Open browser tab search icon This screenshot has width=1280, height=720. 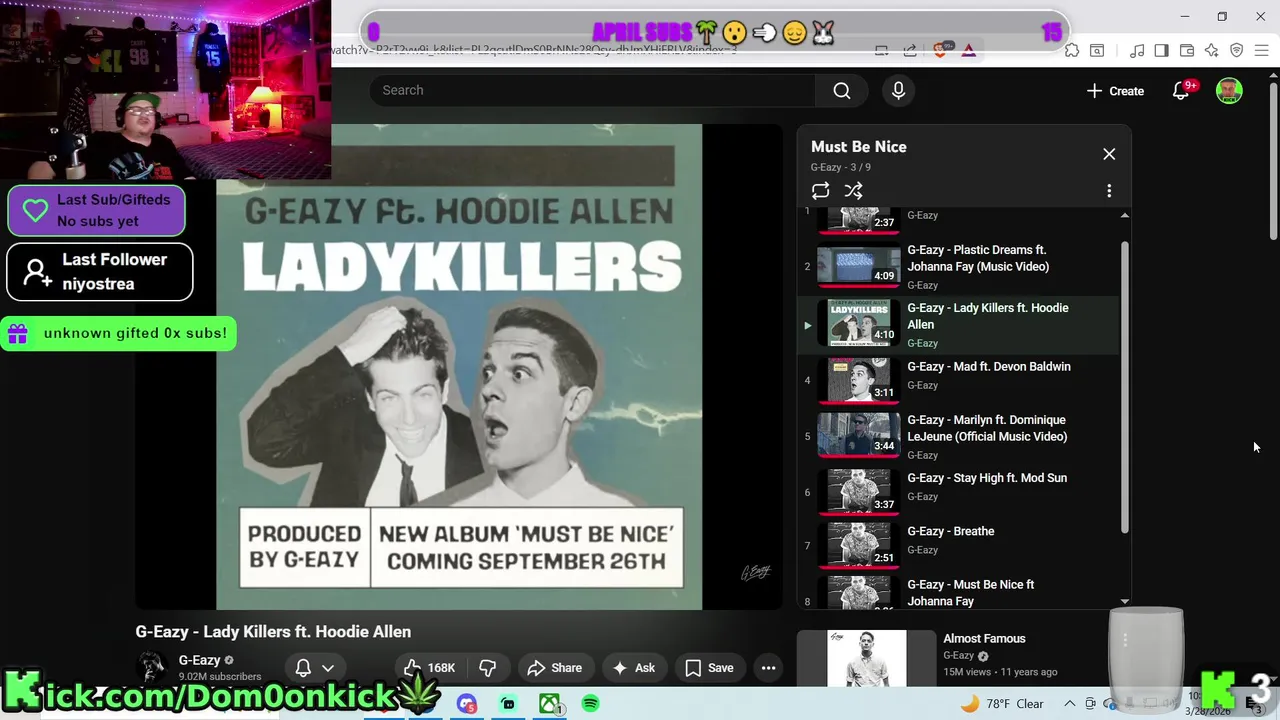(1097, 51)
